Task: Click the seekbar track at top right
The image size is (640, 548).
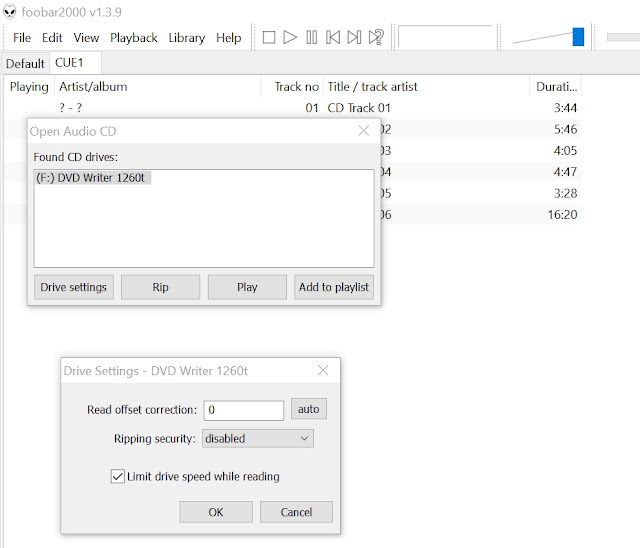Action: pyautogui.click(x=623, y=38)
